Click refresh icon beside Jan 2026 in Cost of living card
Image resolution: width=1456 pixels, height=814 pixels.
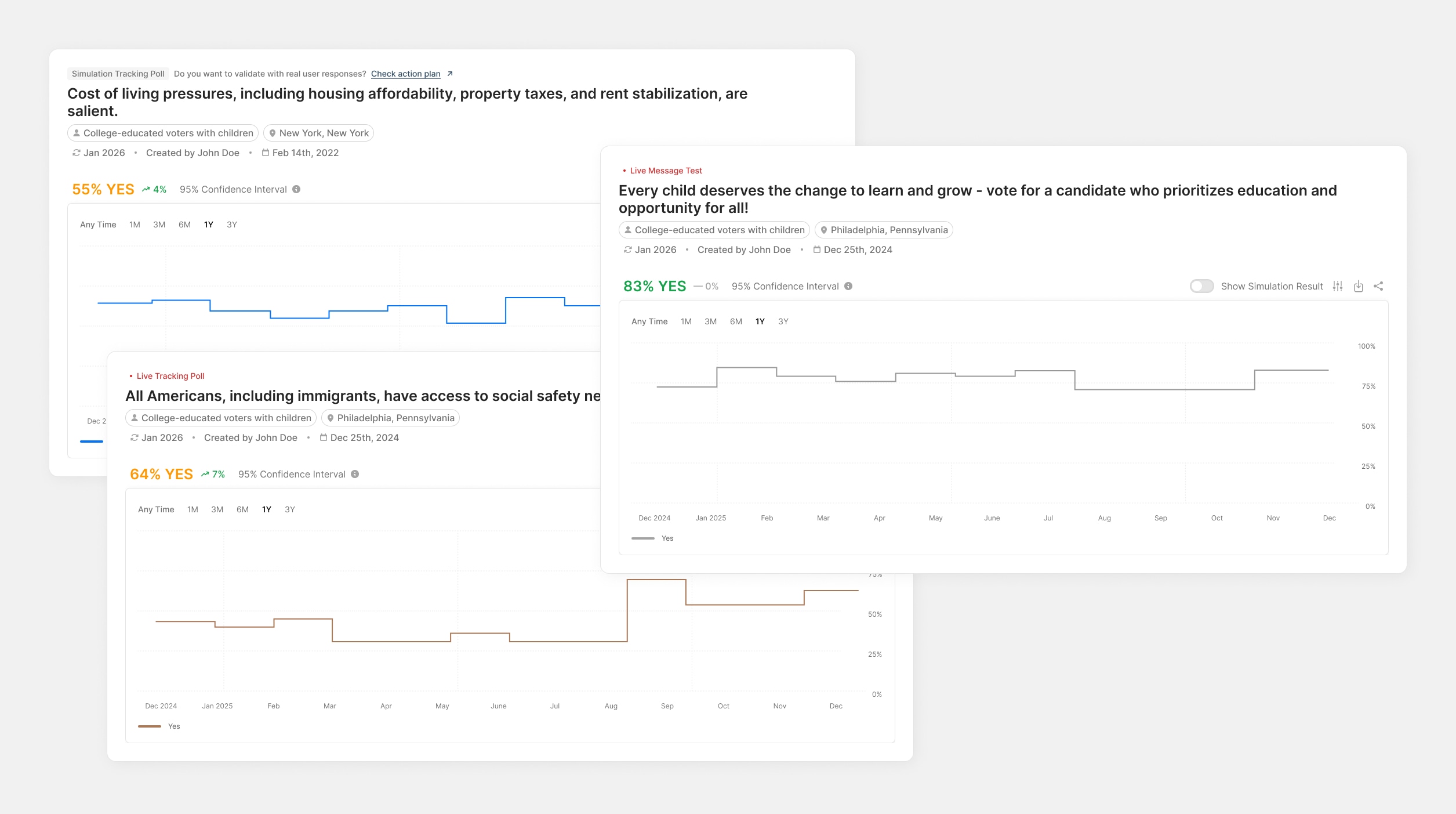tap(76, 153)
